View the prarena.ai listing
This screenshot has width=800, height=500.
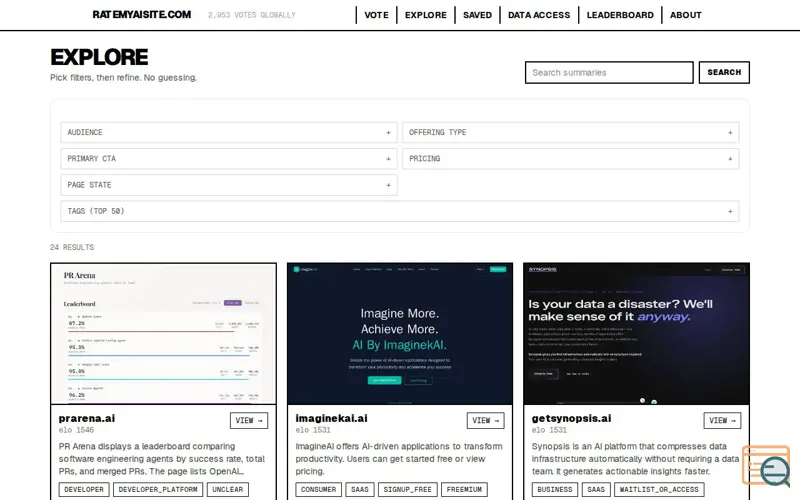click(x=249, y=420)
